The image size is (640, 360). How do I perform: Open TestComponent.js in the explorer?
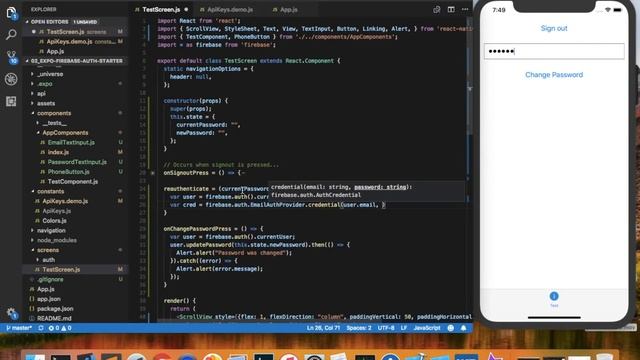click(73, 182)
